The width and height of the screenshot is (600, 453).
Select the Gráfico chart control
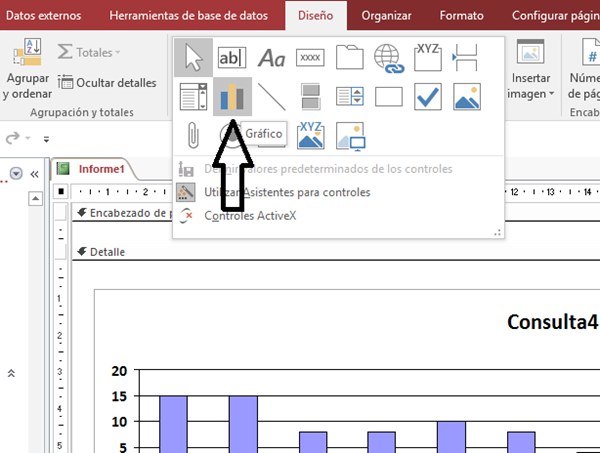[232, 96]
